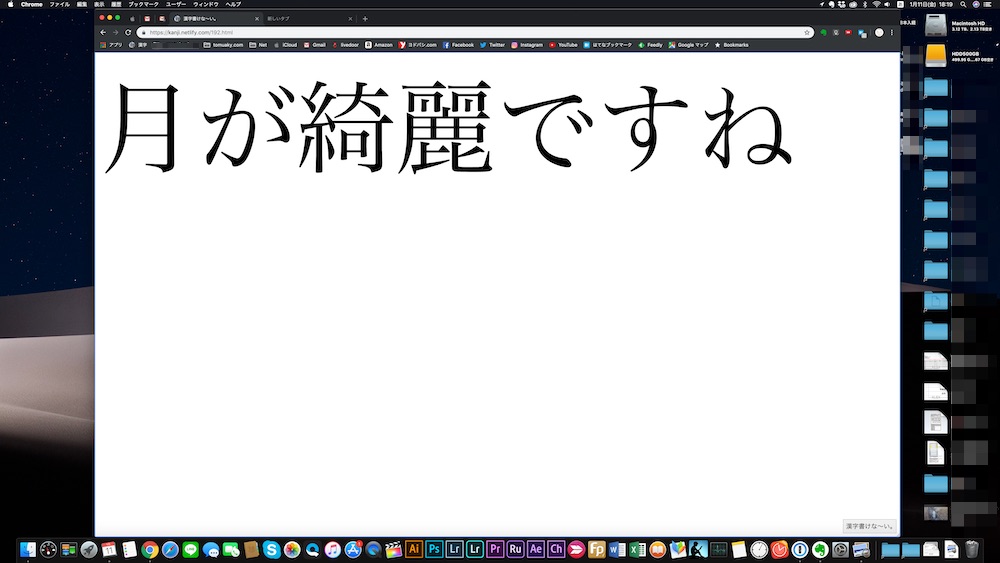
Task: Launch Illustrator from the dock
Action: [x=414, y=549]
